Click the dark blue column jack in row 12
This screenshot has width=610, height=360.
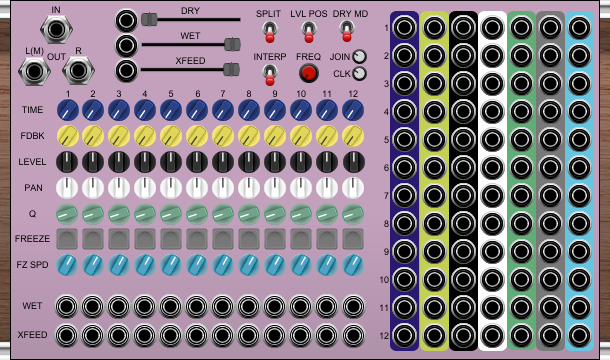404,335
